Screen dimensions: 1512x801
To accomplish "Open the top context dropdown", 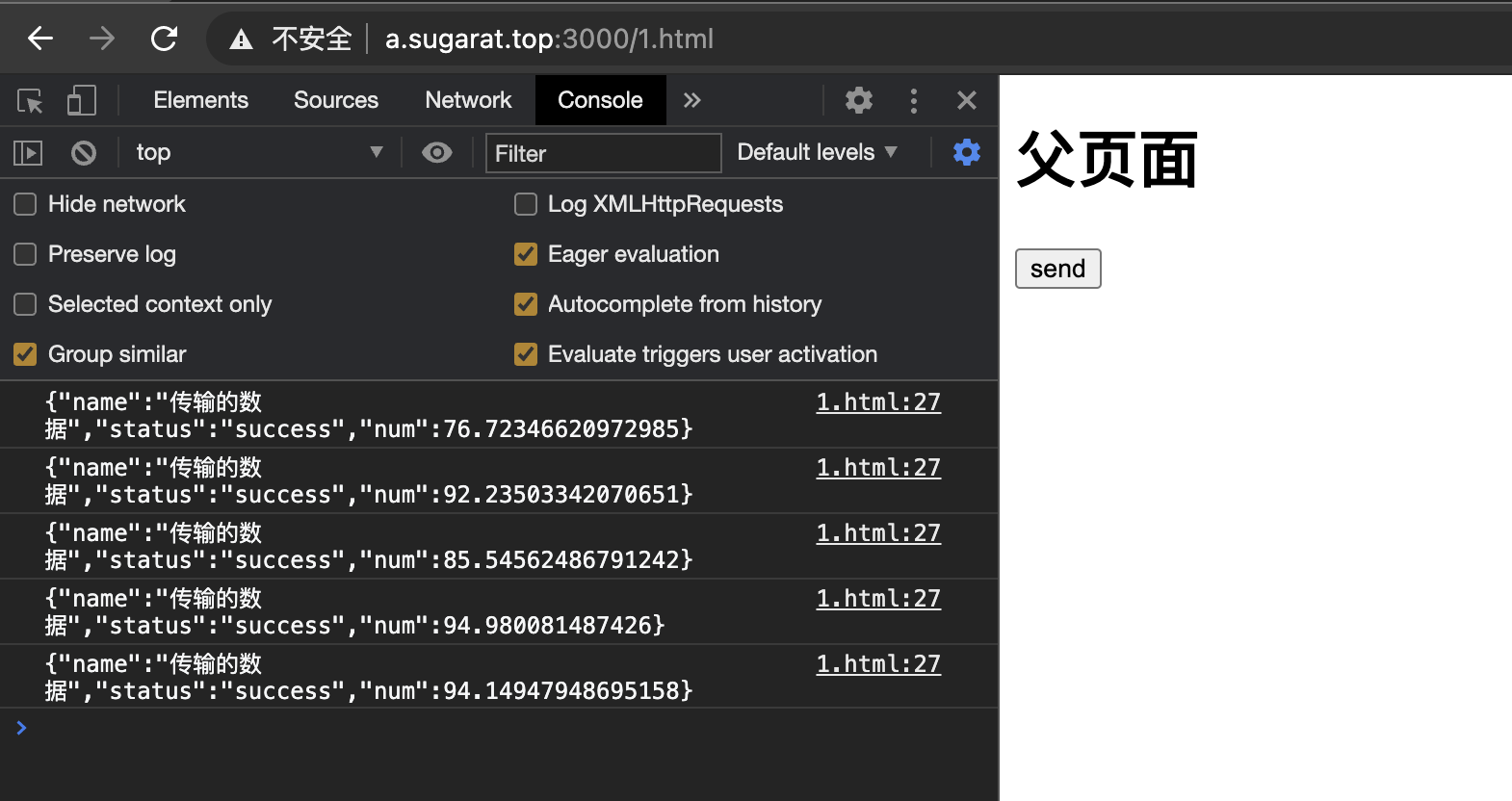I will tap(260, 152).
